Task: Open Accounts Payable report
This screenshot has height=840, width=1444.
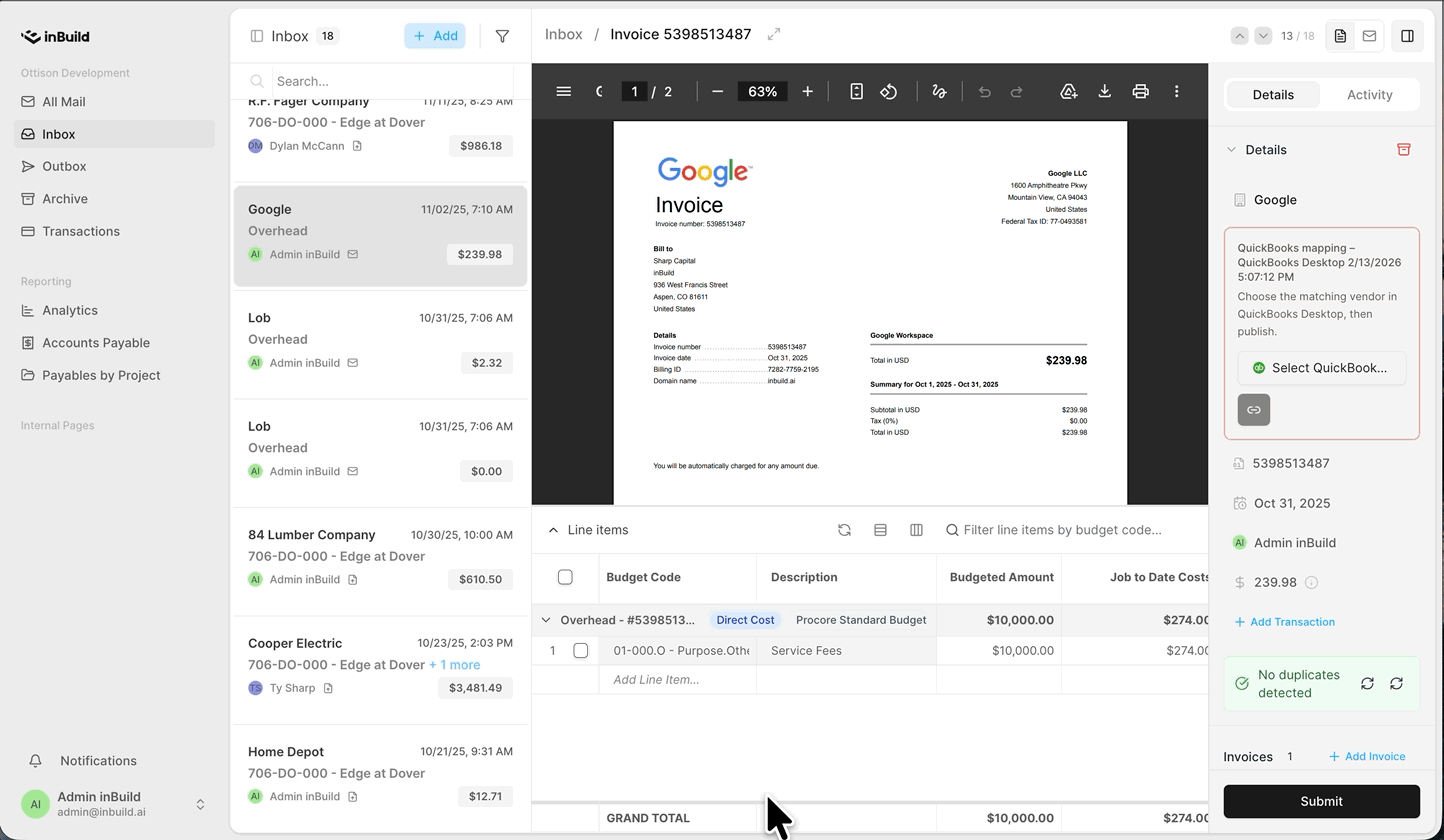Action: click(114, 343)
